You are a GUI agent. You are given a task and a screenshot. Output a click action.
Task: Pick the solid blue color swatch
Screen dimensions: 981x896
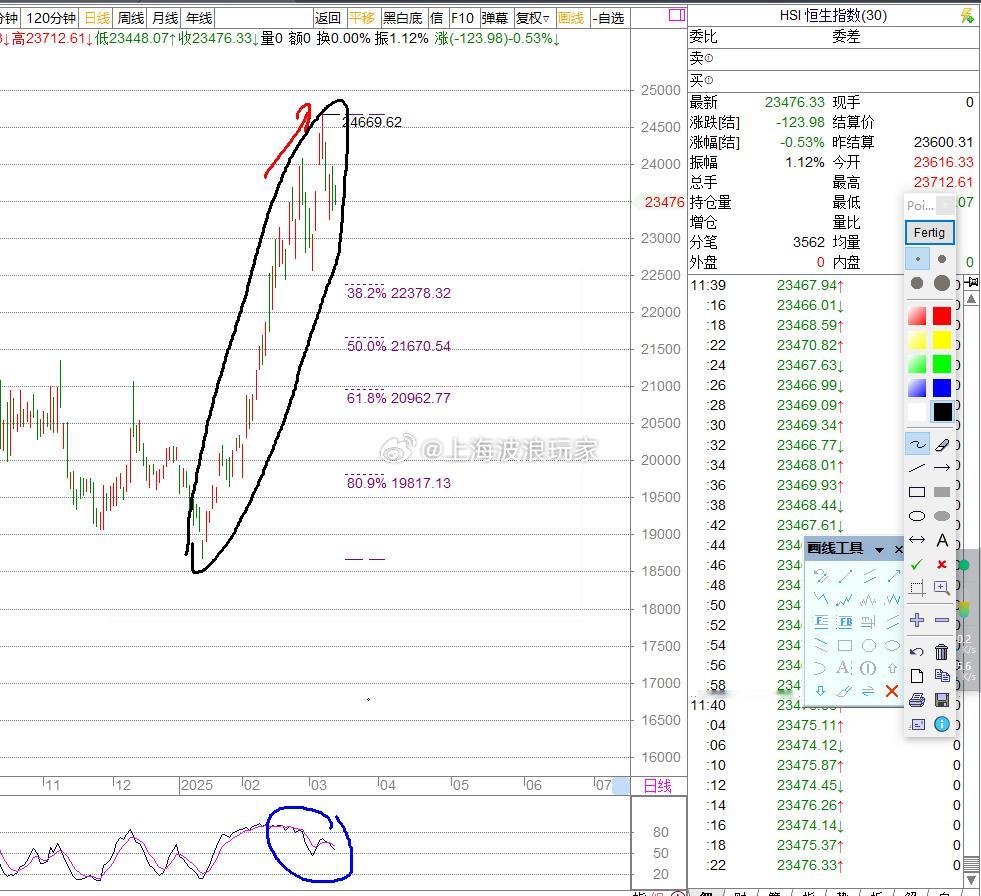tap(942, 387)
